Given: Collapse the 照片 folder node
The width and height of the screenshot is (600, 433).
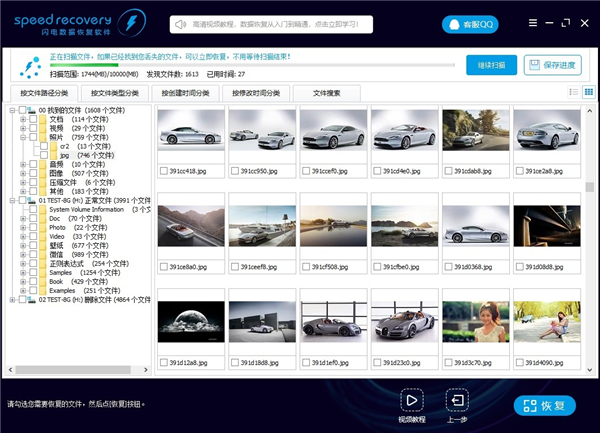Looking at the screenshot, I should click(22, 137).
